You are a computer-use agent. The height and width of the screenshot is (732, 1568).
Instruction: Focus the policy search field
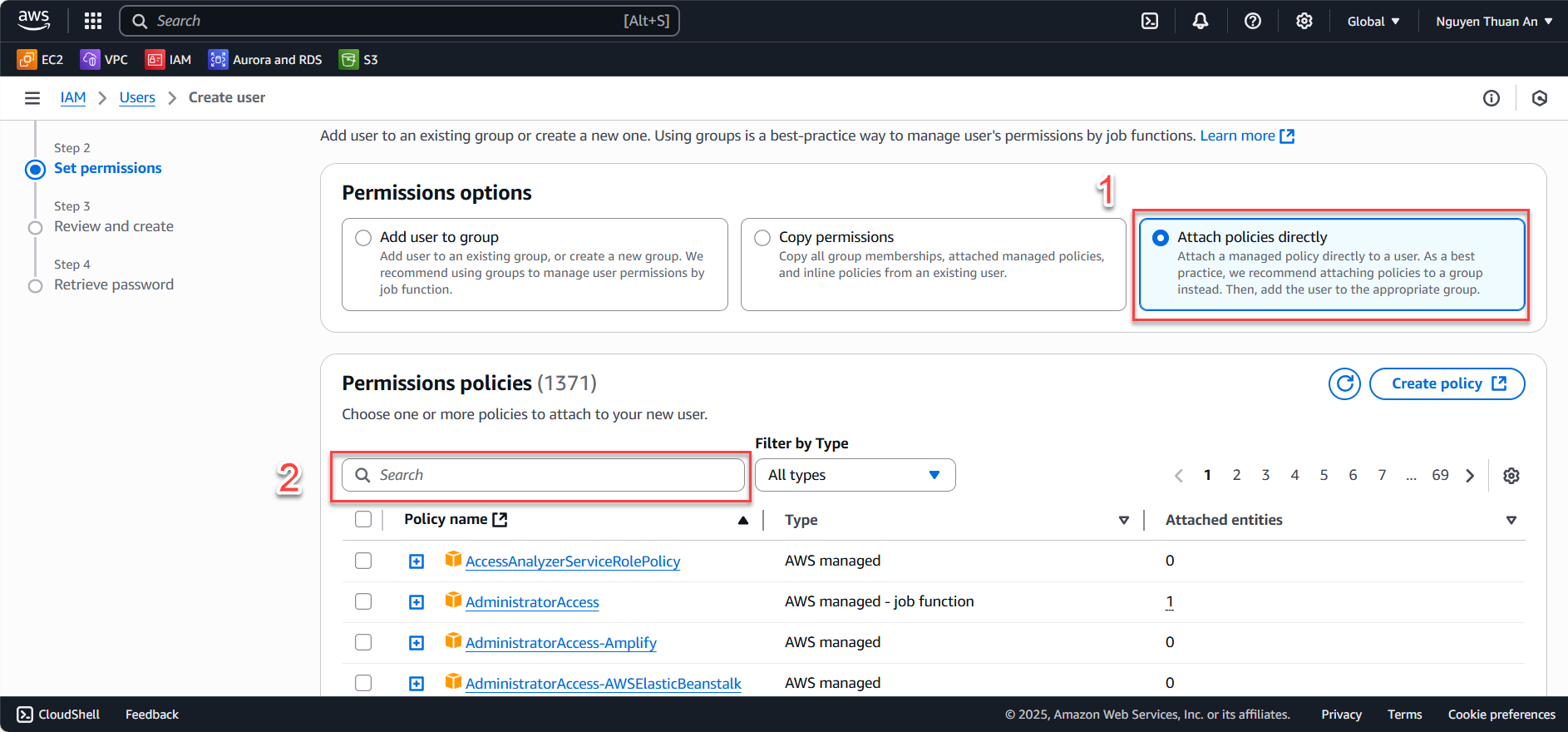543,475
